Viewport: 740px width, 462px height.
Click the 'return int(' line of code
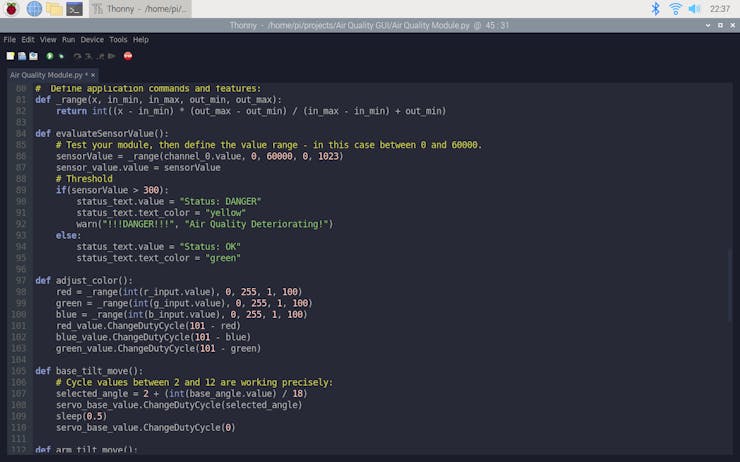(251, 111)
